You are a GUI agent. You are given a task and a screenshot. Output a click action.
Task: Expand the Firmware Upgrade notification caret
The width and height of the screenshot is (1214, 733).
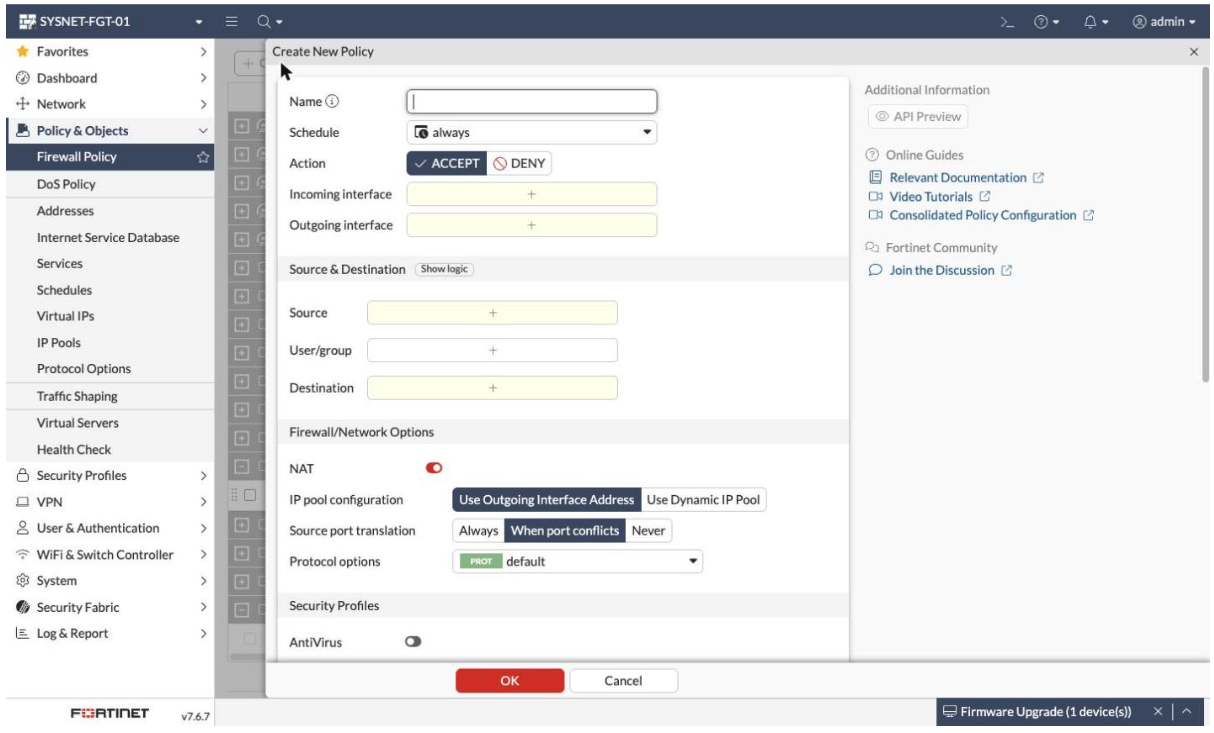coord(1186,711)
